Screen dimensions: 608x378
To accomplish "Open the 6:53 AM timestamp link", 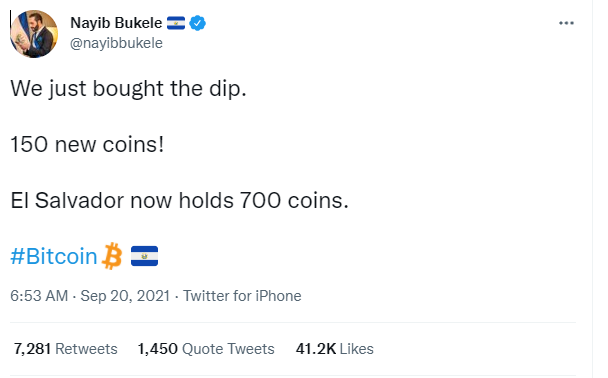I will click(x=39, y=296).
